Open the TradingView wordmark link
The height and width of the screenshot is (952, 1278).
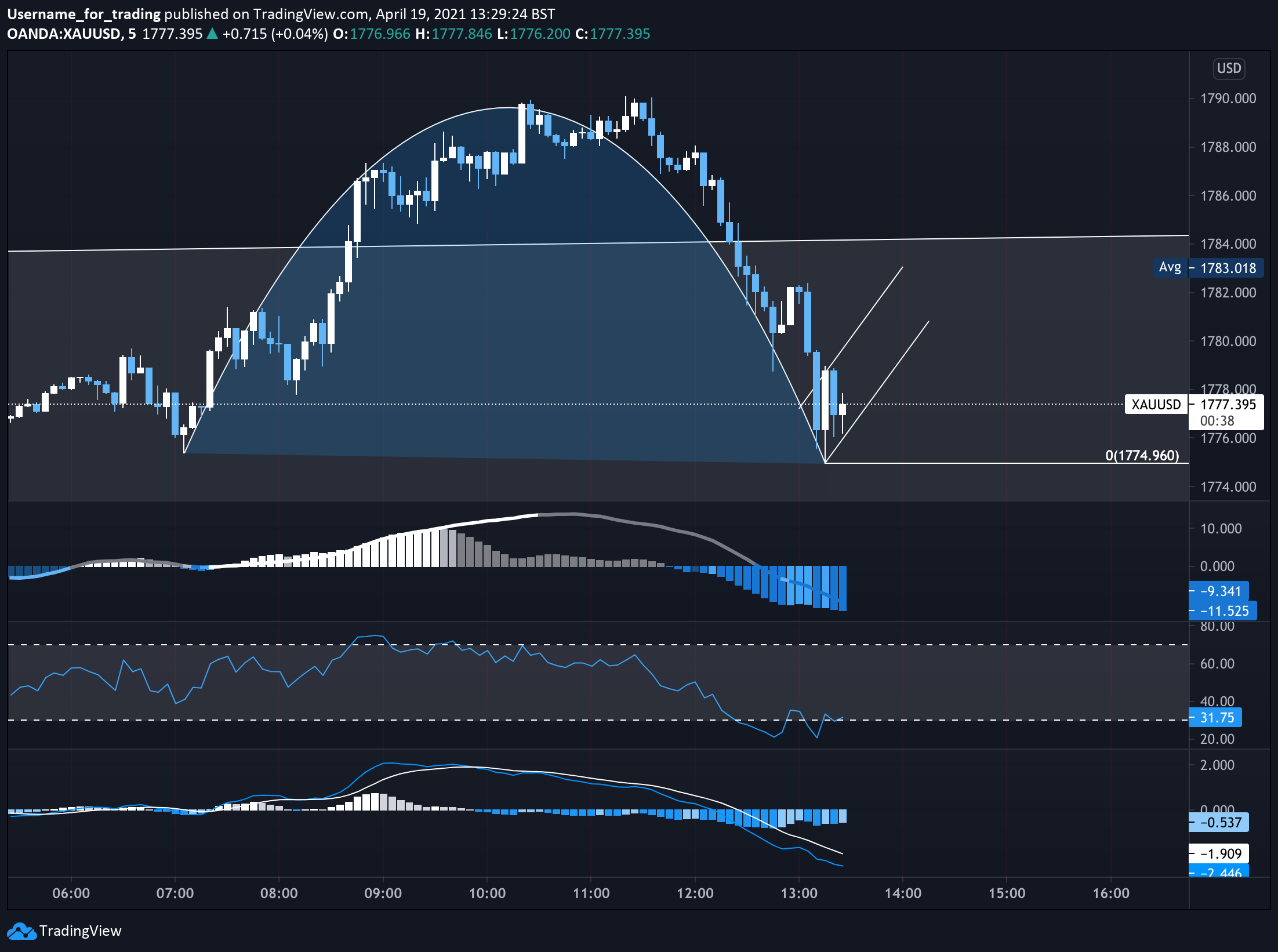80,931
